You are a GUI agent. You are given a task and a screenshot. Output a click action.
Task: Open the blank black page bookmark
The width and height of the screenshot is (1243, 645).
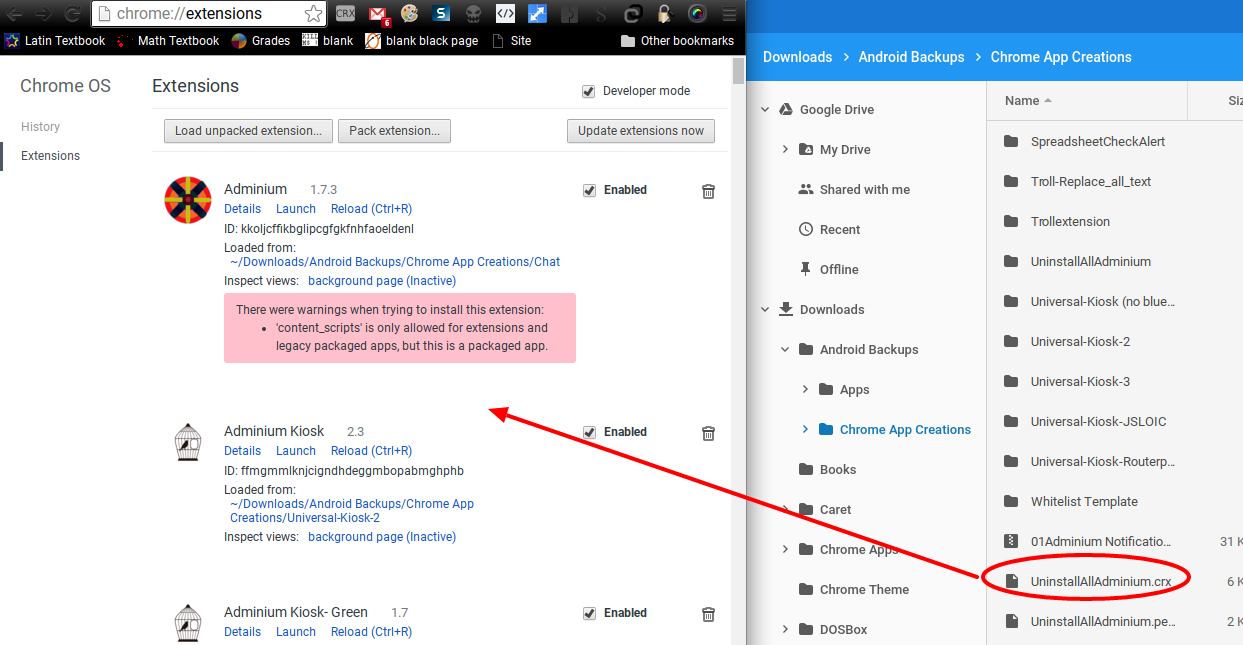coord(421,41)
